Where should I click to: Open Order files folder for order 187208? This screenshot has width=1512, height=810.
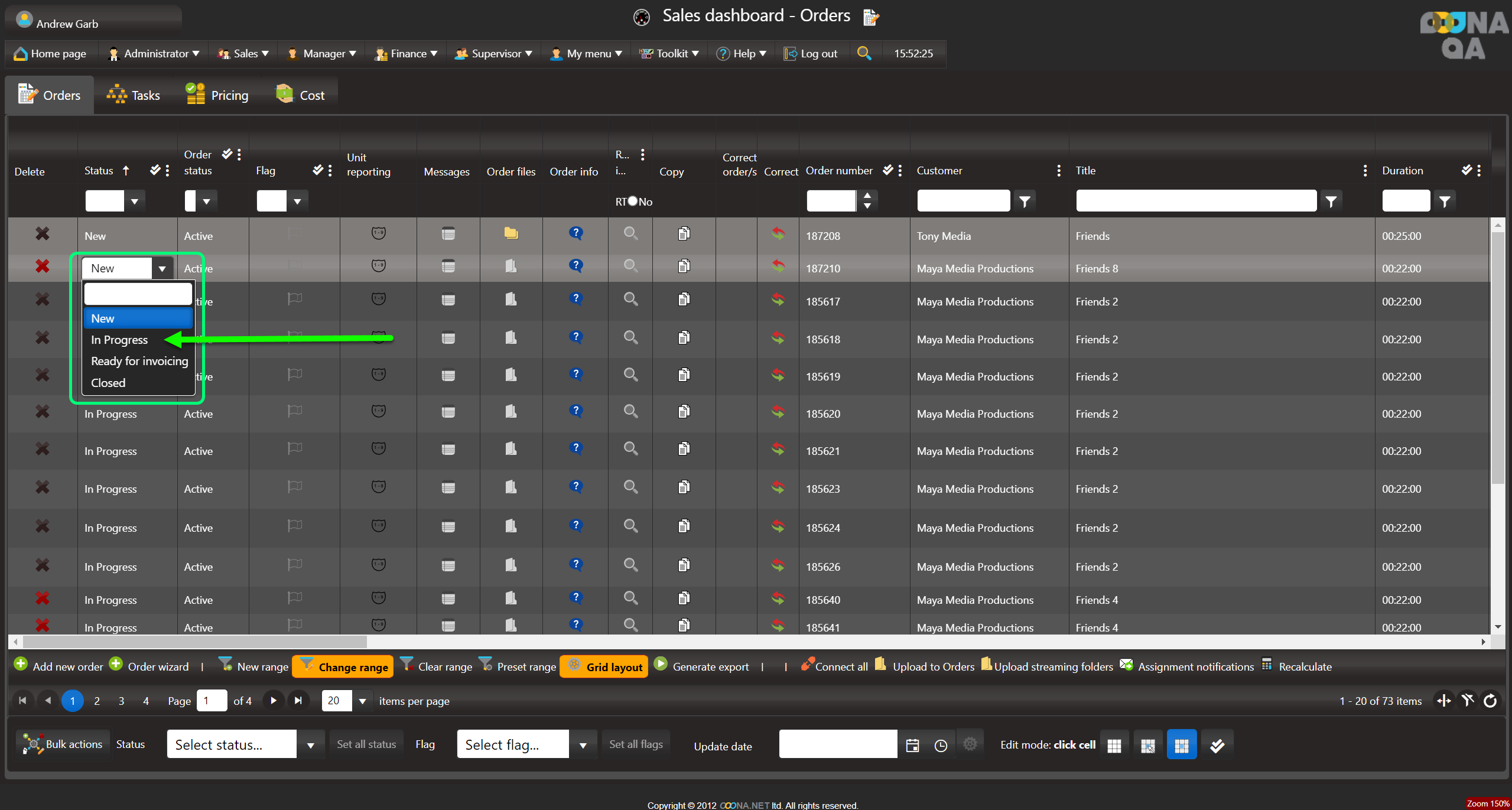tap(511, 234)
